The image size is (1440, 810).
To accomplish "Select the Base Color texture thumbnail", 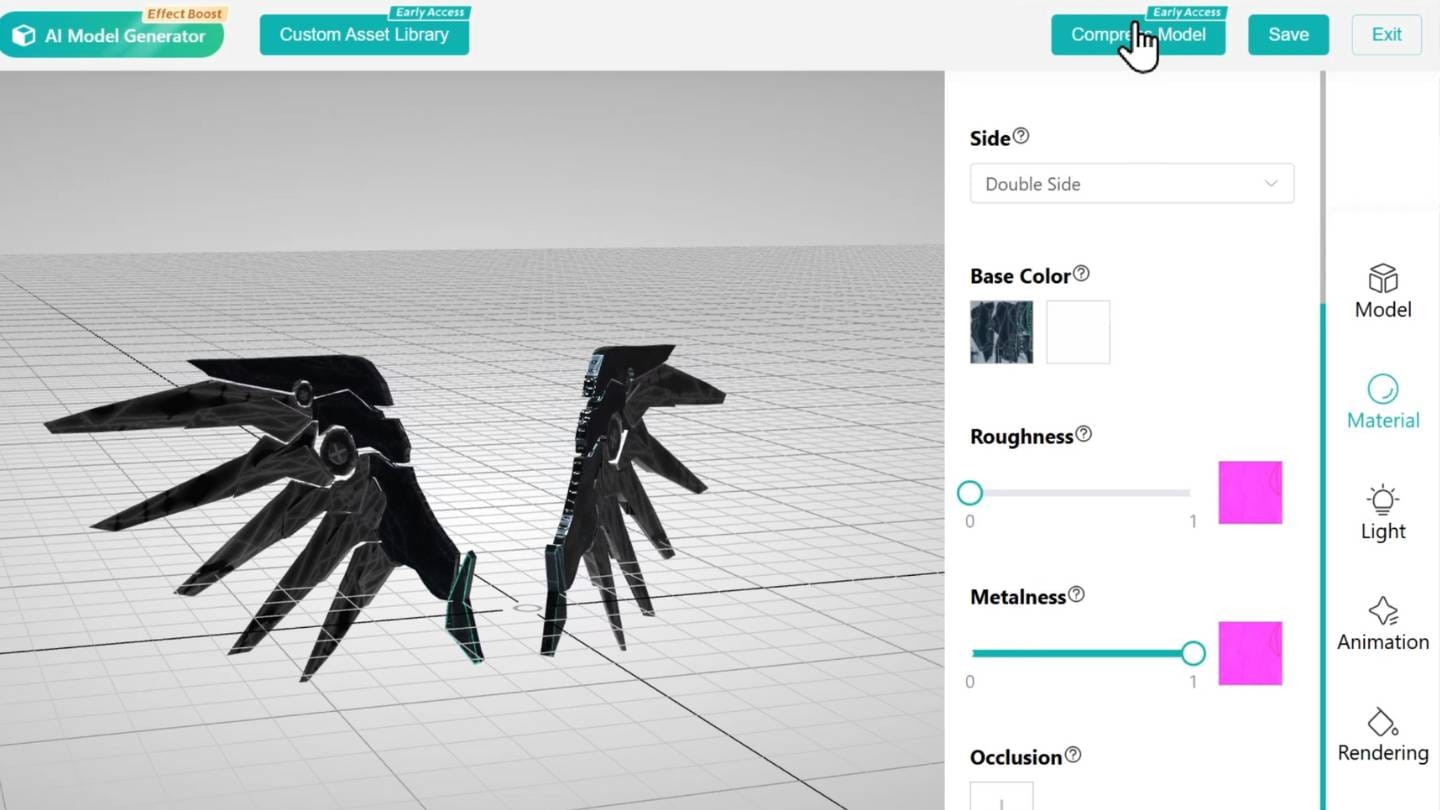I will click(x=1000, y=331).
